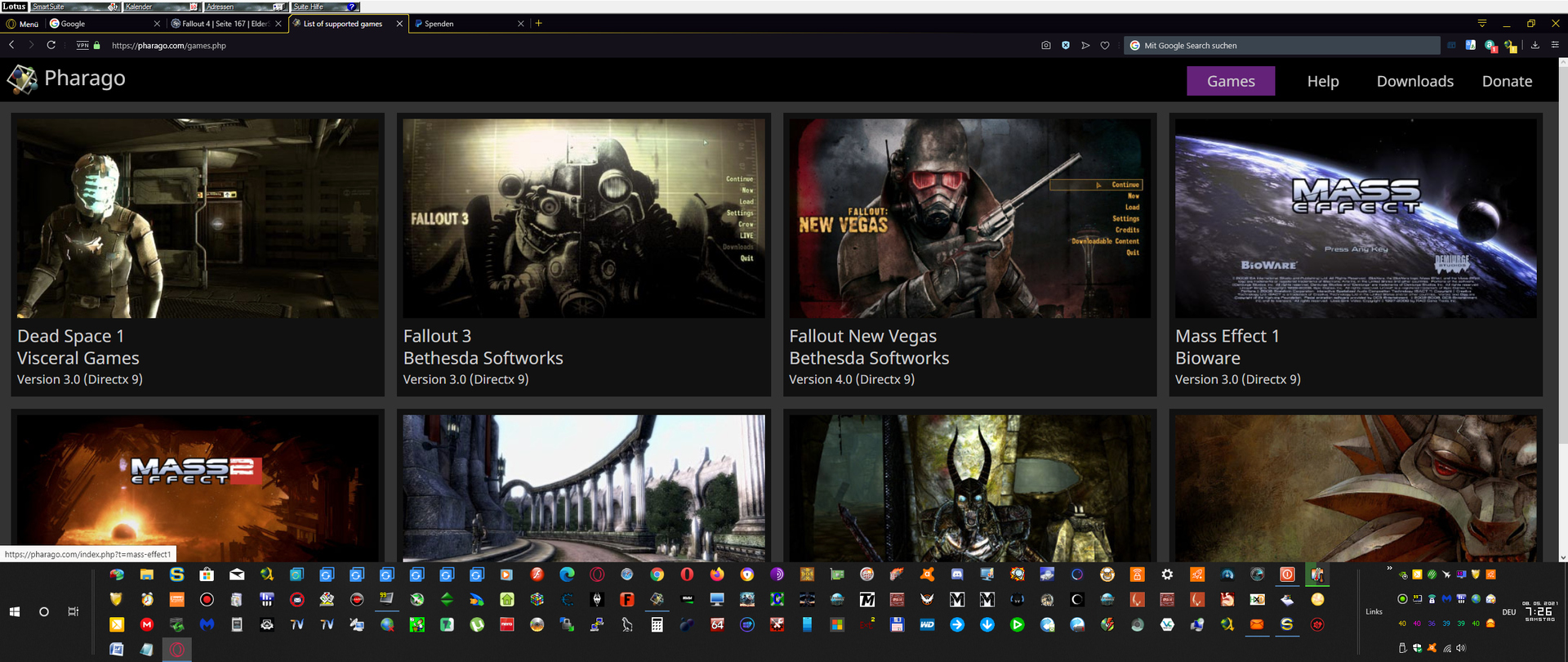The image size is (1568, 662).
Task: Open the browser downloads icon
Action: coord(1535,45)
